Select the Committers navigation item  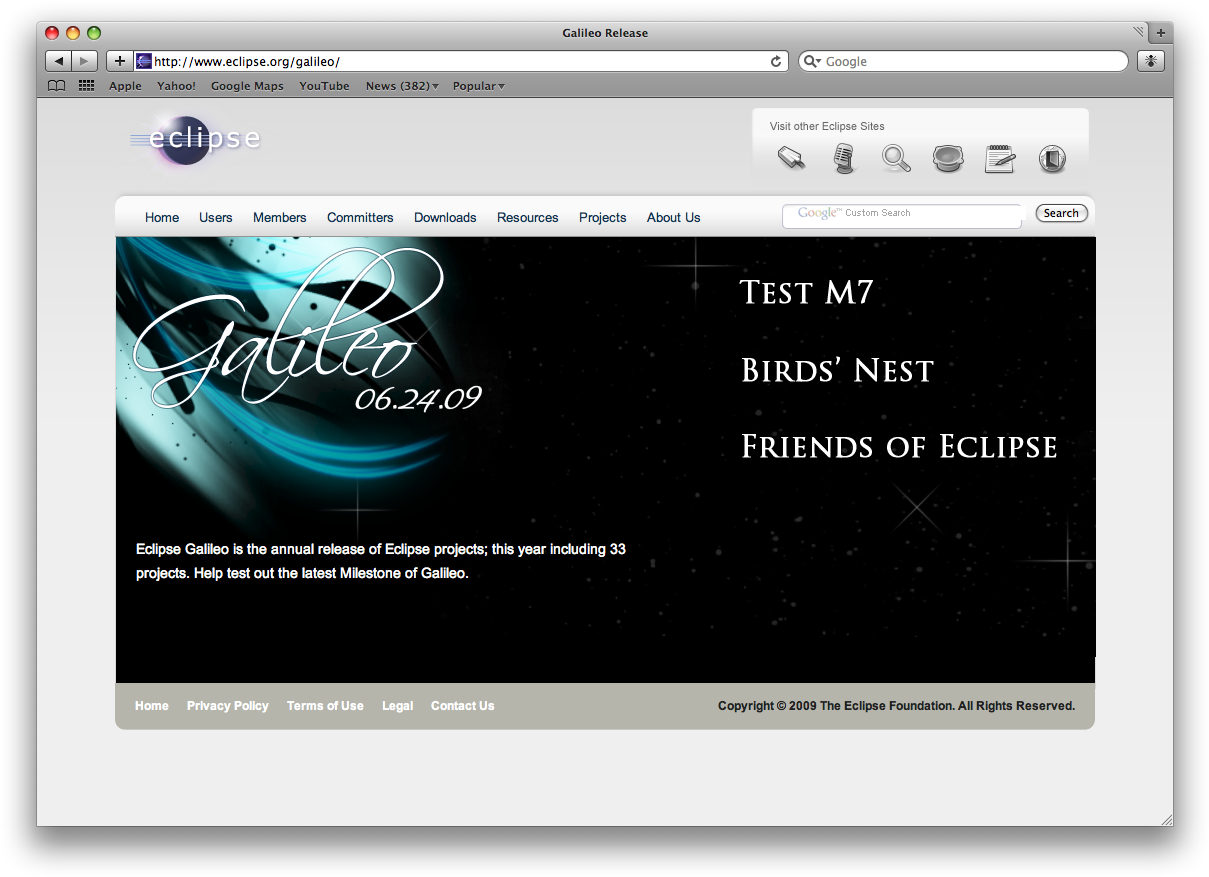pos(360,217)
